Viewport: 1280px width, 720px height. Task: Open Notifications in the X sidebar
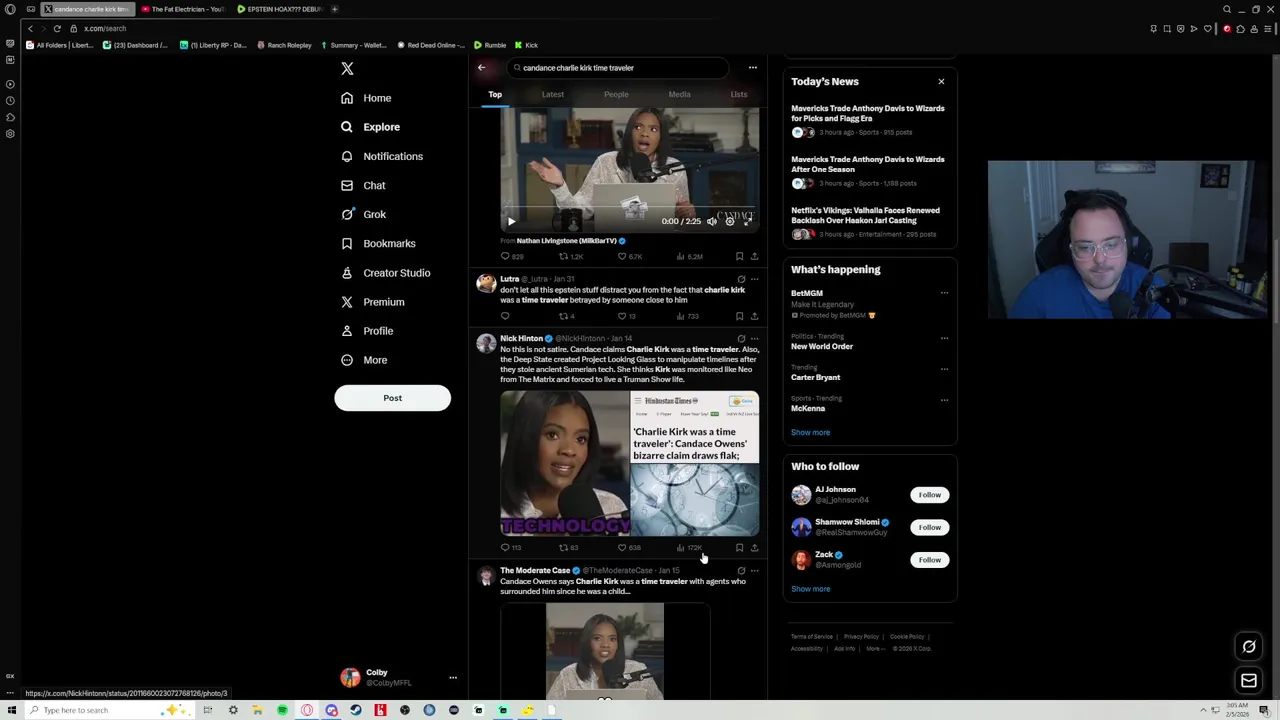pos(382,156)
